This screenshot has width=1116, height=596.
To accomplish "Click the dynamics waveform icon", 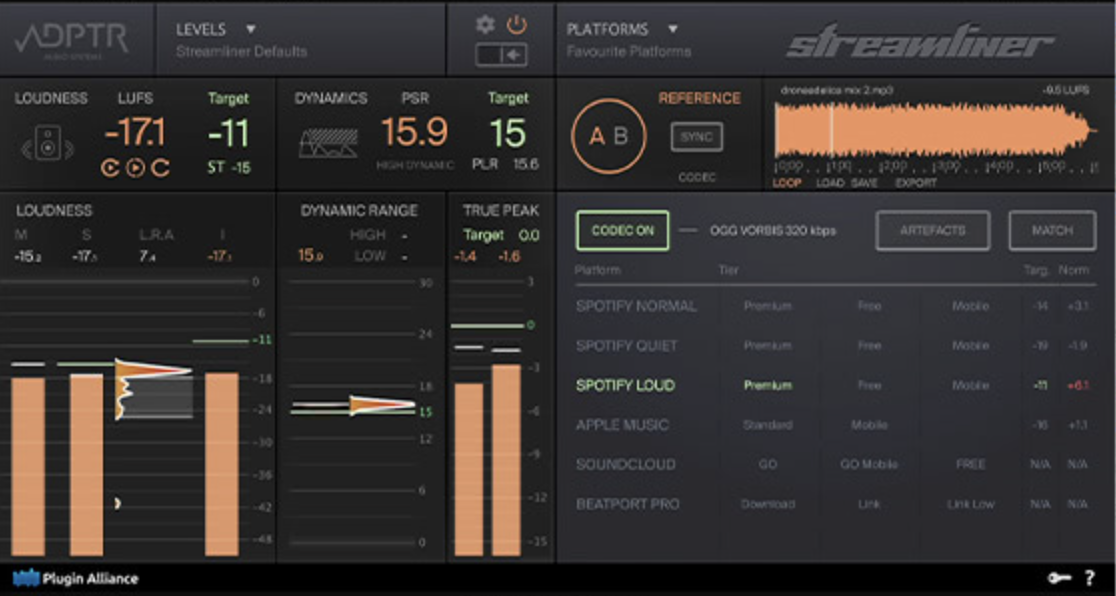I will click(x=327, y=145).
